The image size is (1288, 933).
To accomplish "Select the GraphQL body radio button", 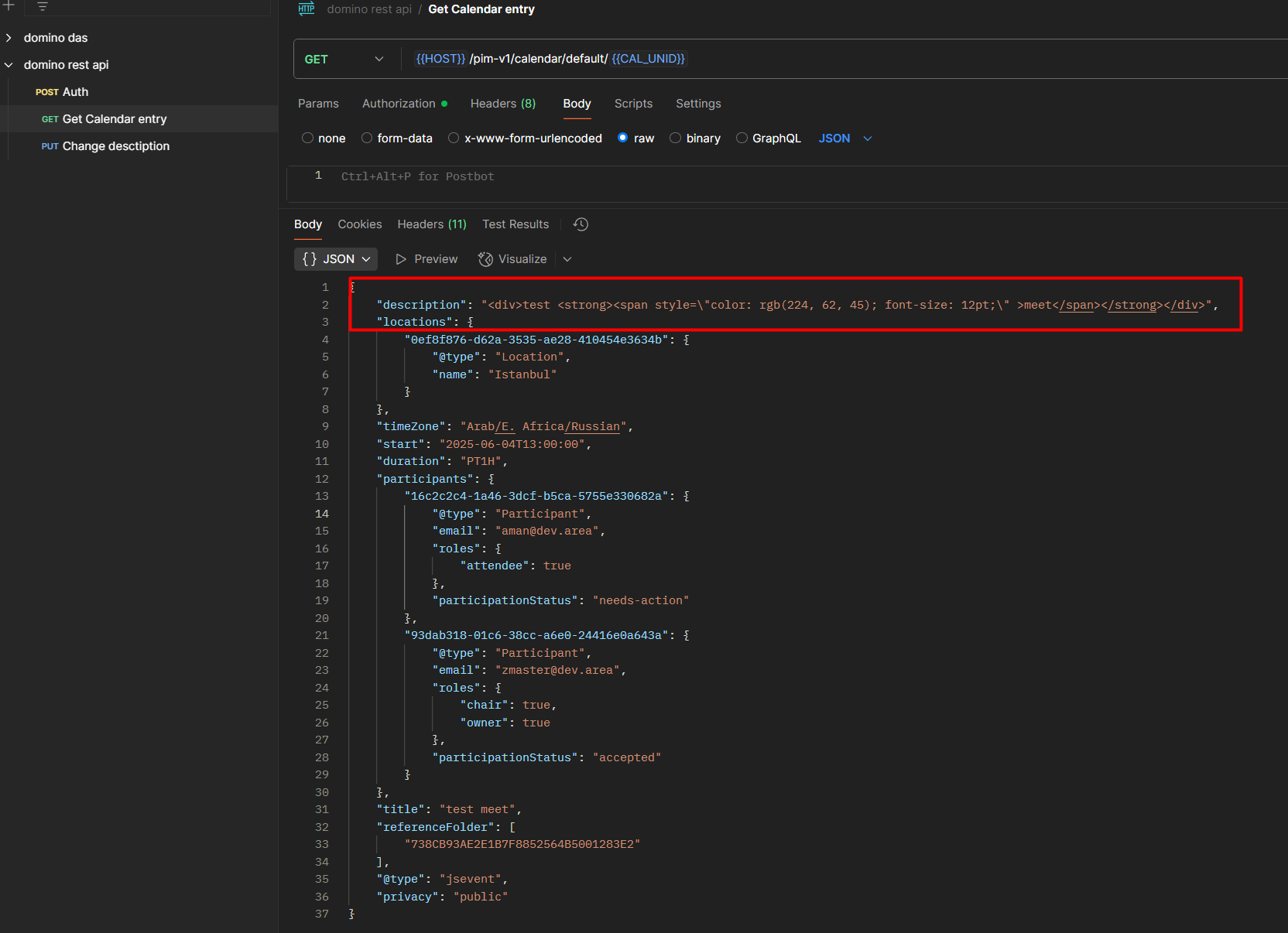I will (x=742, y=138).
